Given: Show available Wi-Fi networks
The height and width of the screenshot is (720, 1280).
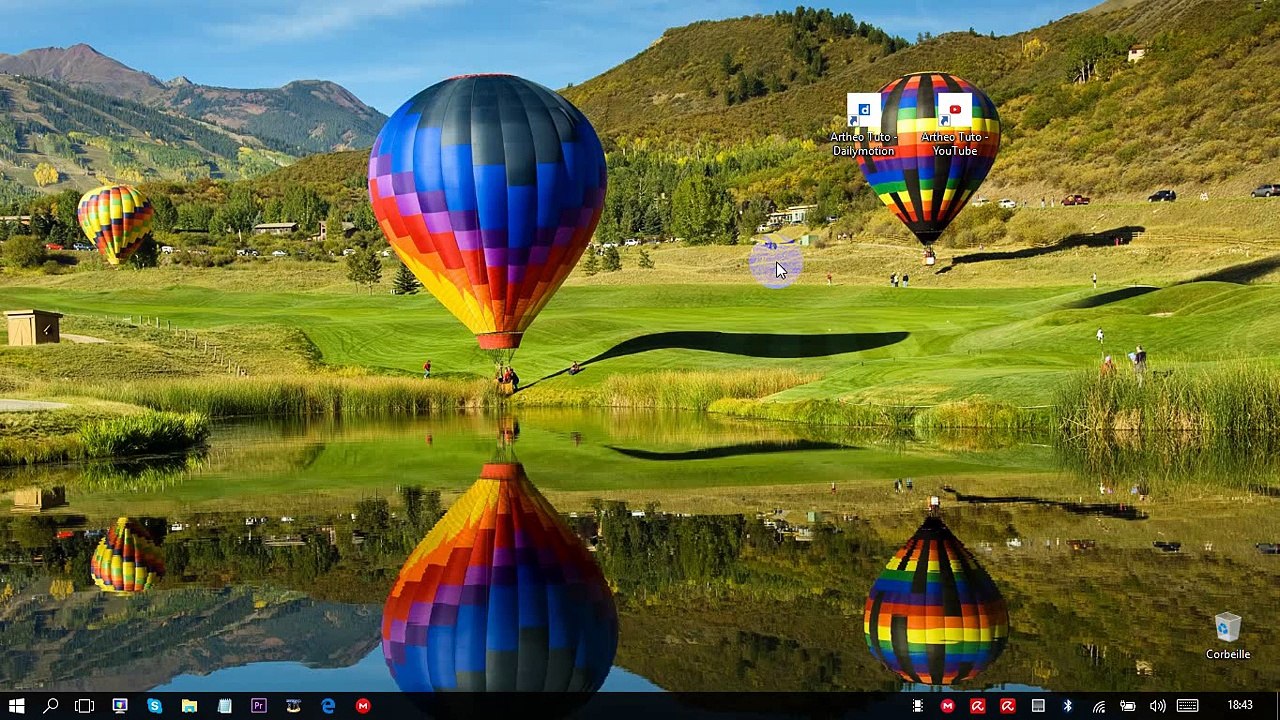Looking at the screenshot, I should pos(1098,706).
